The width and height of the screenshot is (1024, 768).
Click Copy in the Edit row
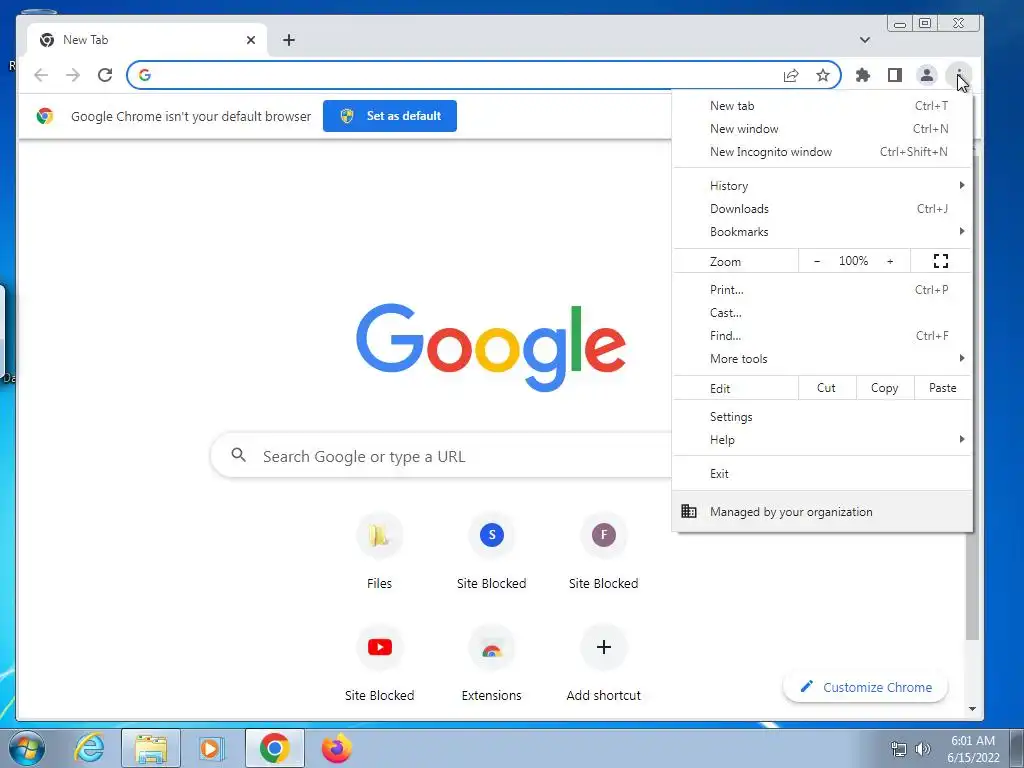tap(884, 388)
